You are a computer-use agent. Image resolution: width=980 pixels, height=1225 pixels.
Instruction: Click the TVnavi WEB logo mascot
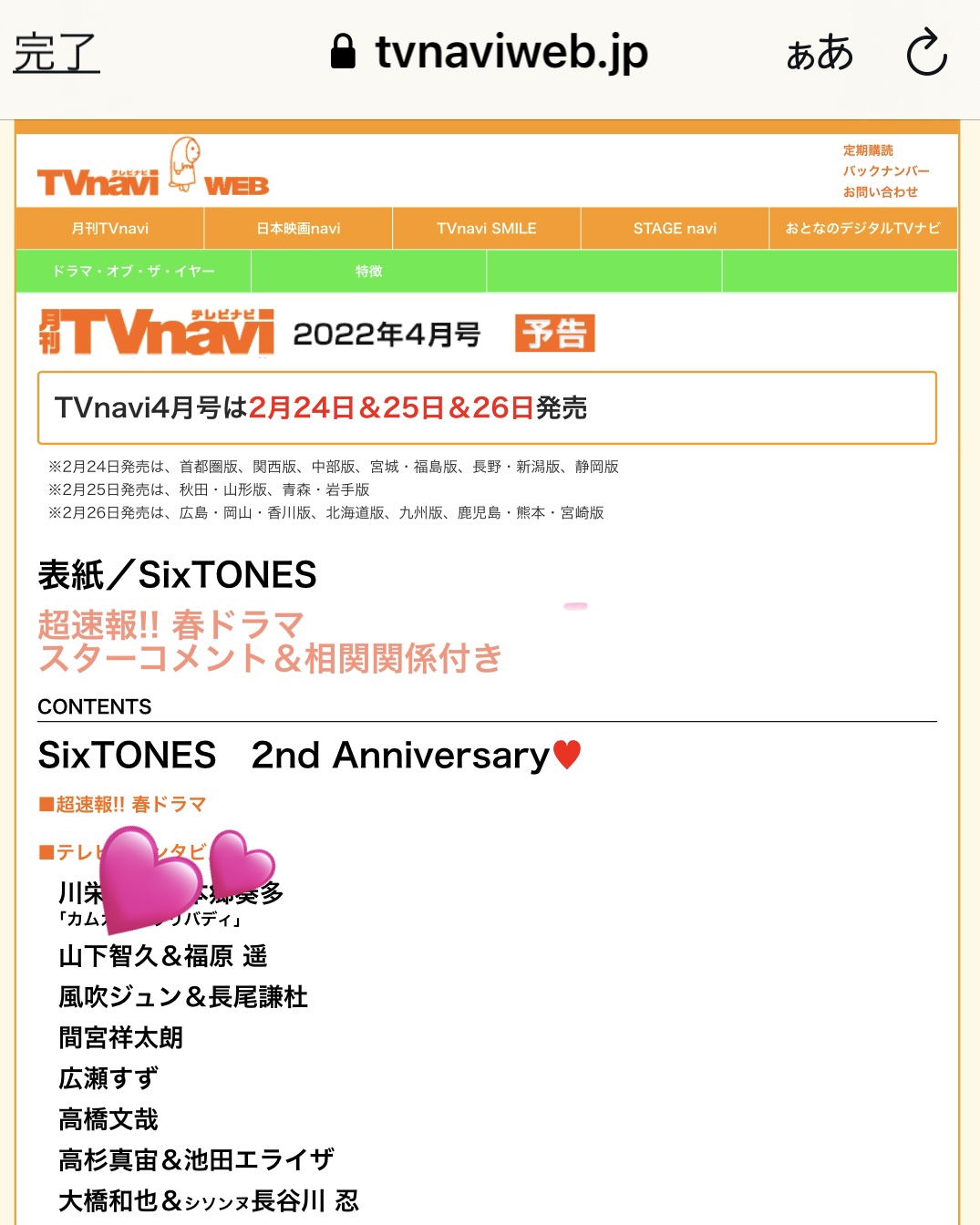point(185,164)
